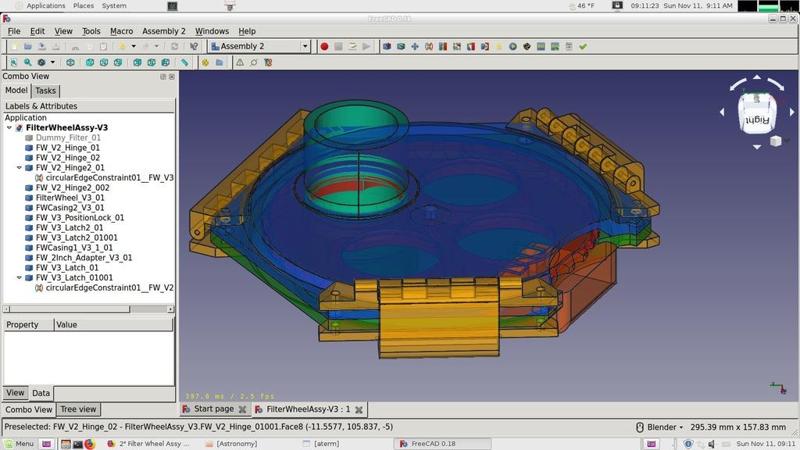Open the Edit menu
This screenshot has height=450, width=800.
(37, 31)
